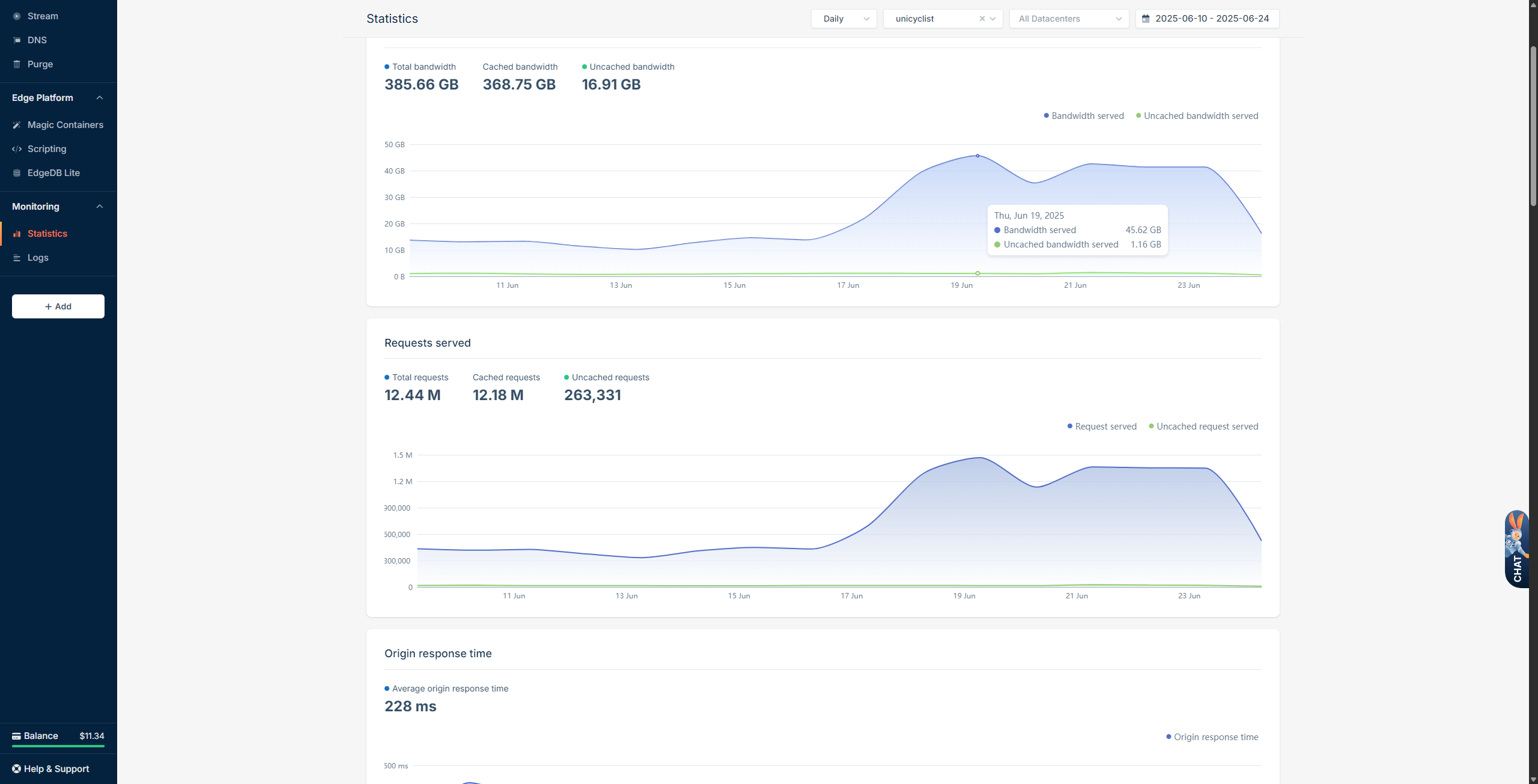The width and height of the screenshot is (1538, 784).
Task: Open the Daily interval dropdown
Action: click(x=843, y=19)
